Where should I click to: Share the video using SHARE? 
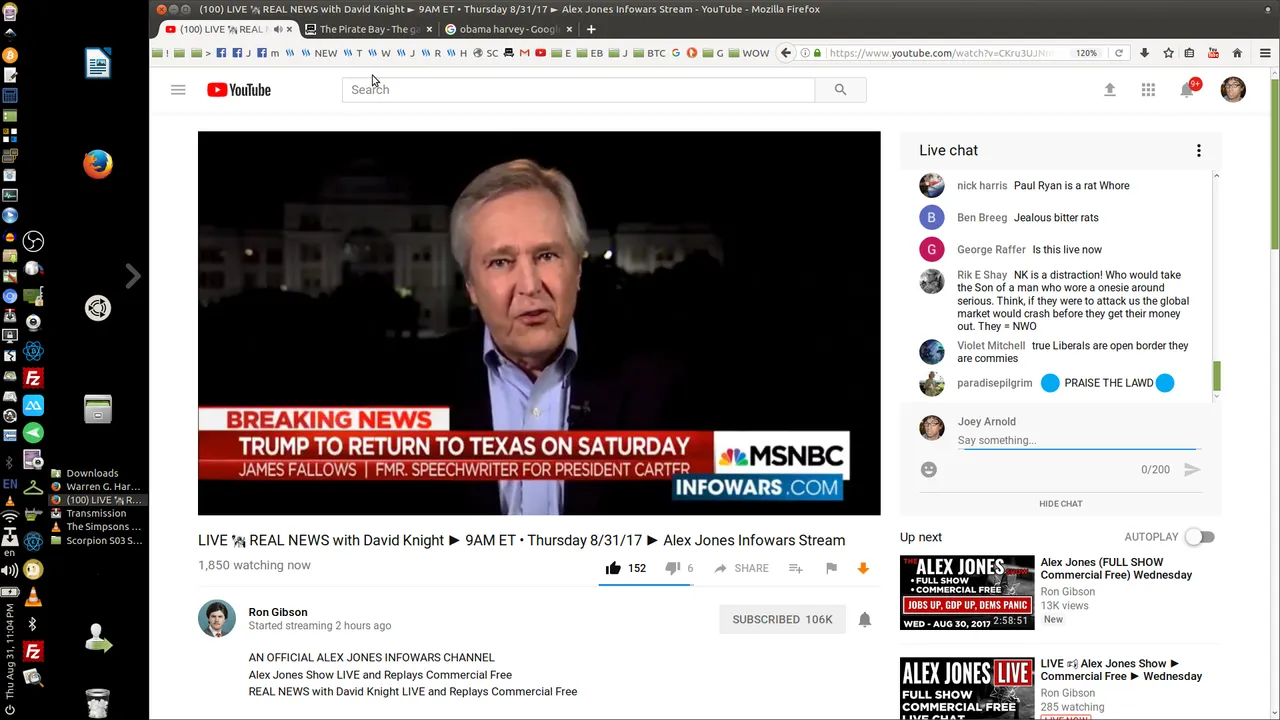(741, 568)
